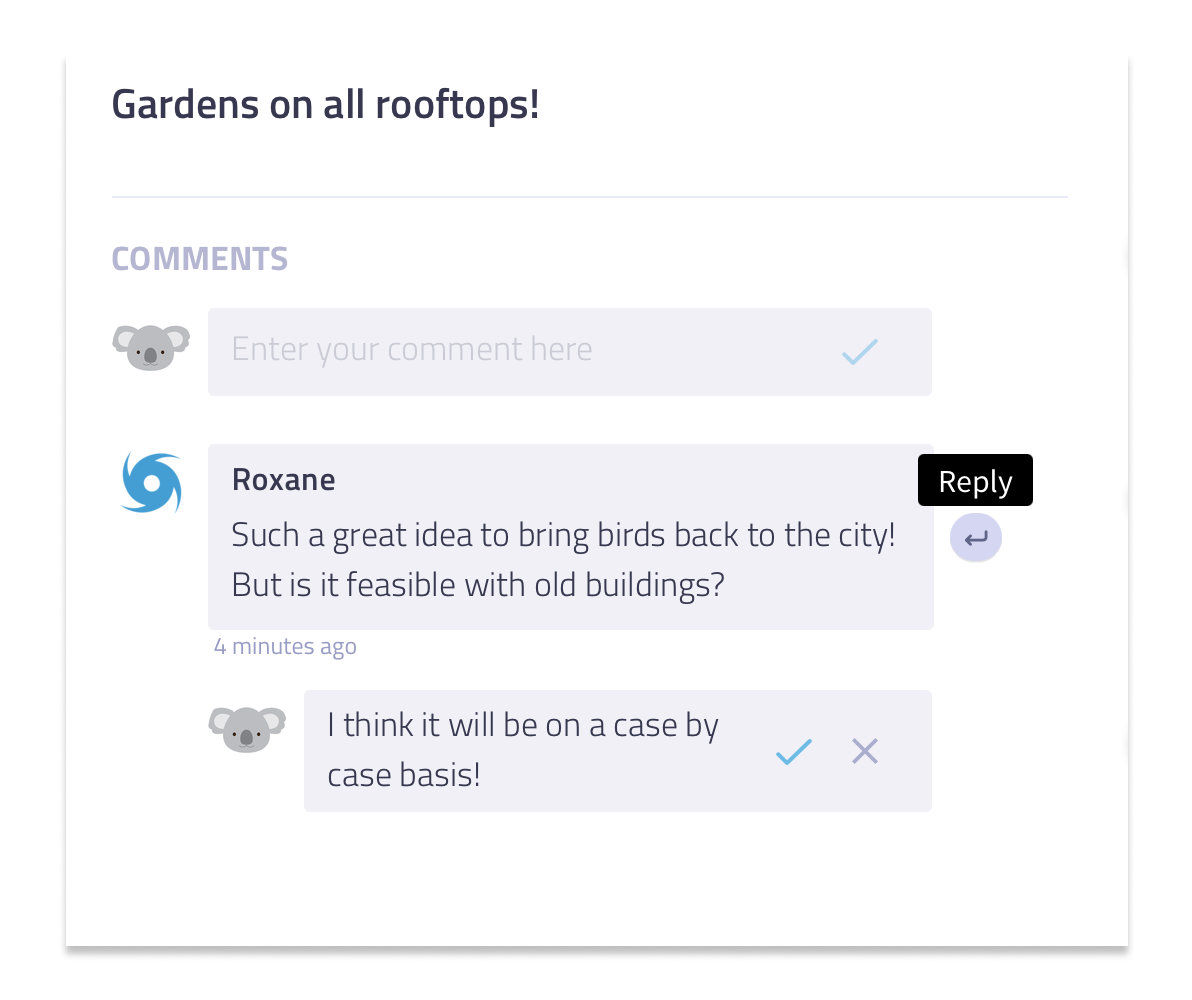Image resolution: width=1192 pixels, height=1000 pixels.
Task: Click the empty card area below the reply box
Action: (x=597, y=878)
